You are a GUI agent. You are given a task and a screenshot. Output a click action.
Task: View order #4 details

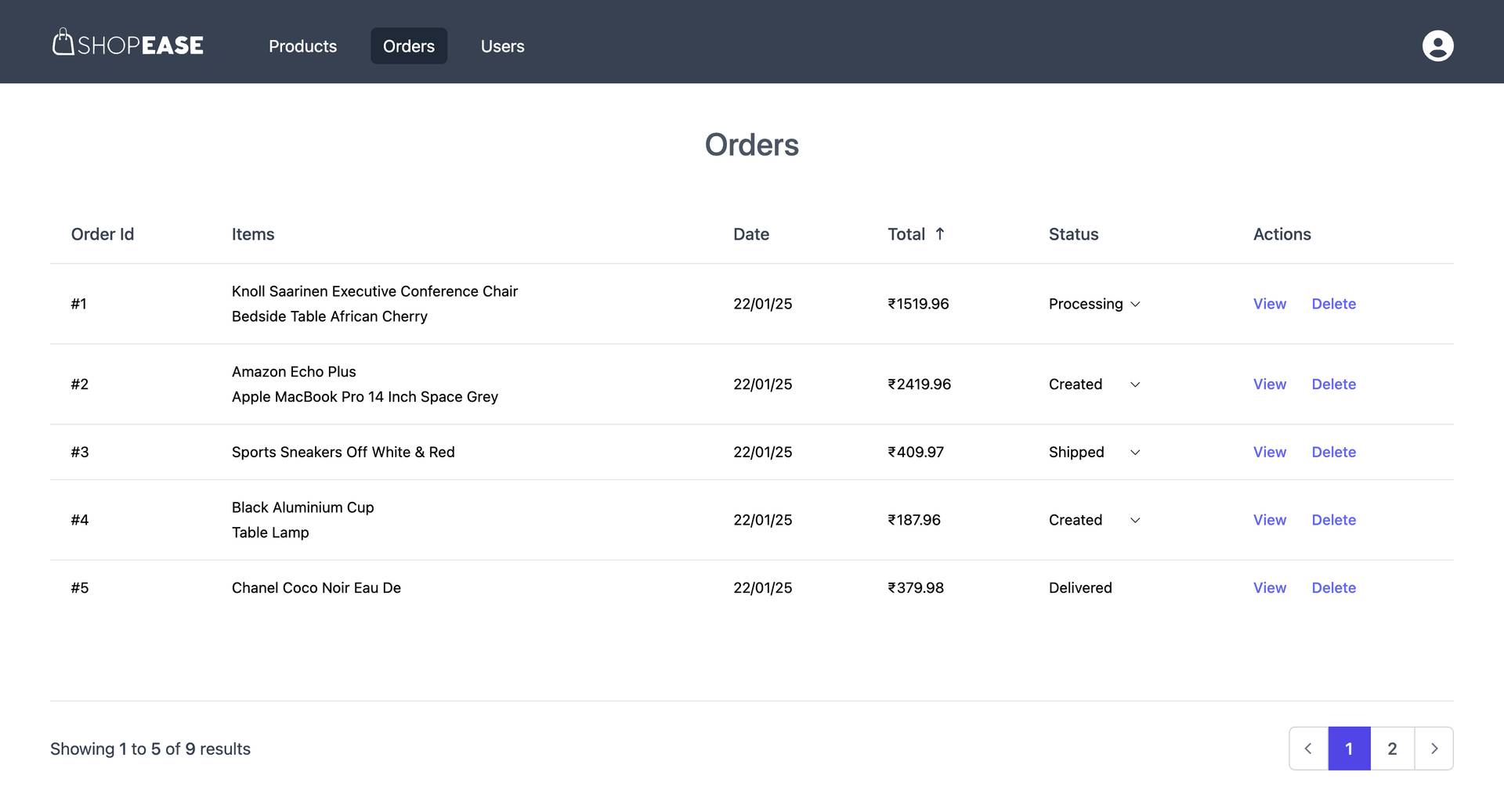(x=1269, y=520)
